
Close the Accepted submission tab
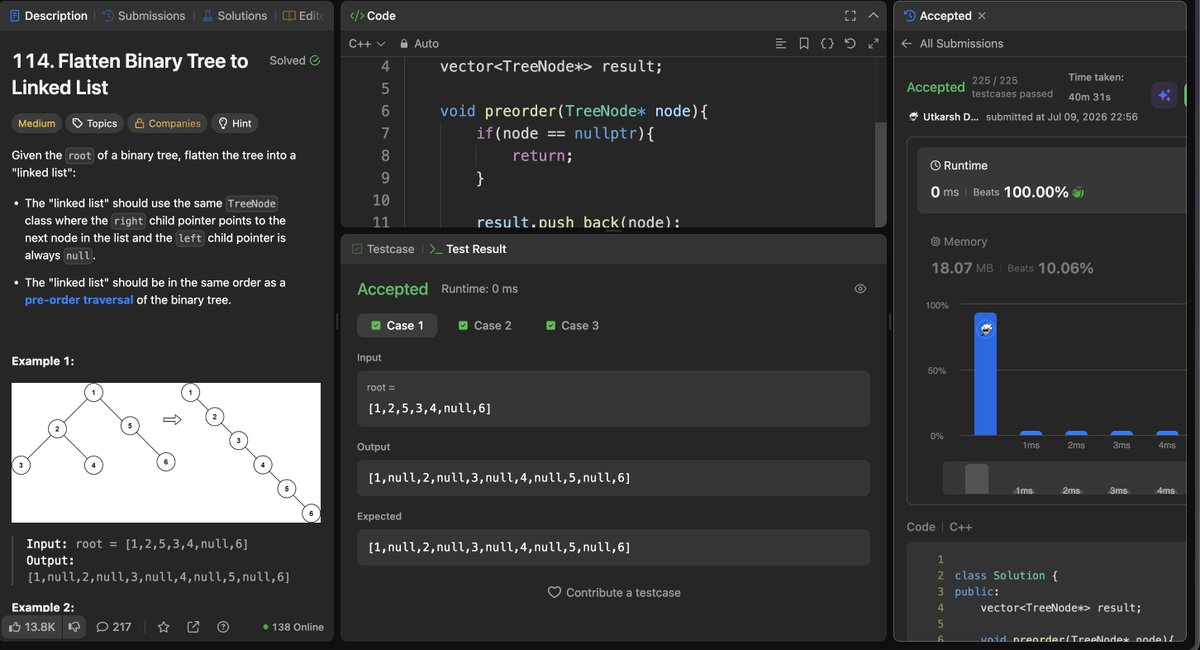pos(981,16)
